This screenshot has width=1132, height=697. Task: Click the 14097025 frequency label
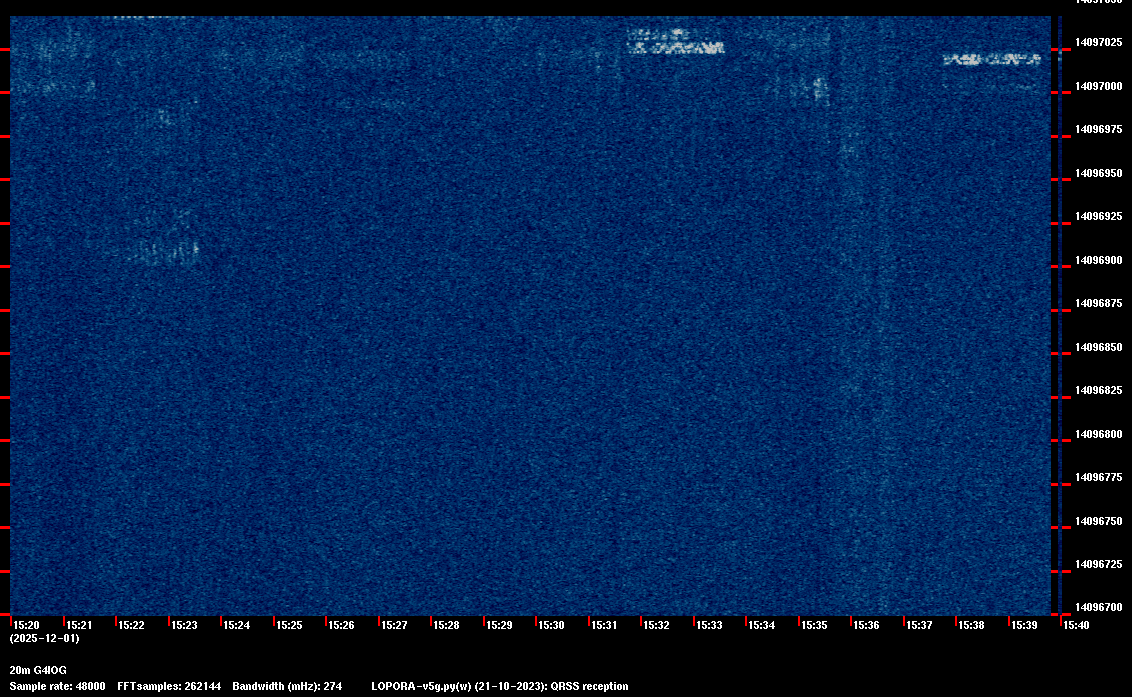coord(1099,43)
